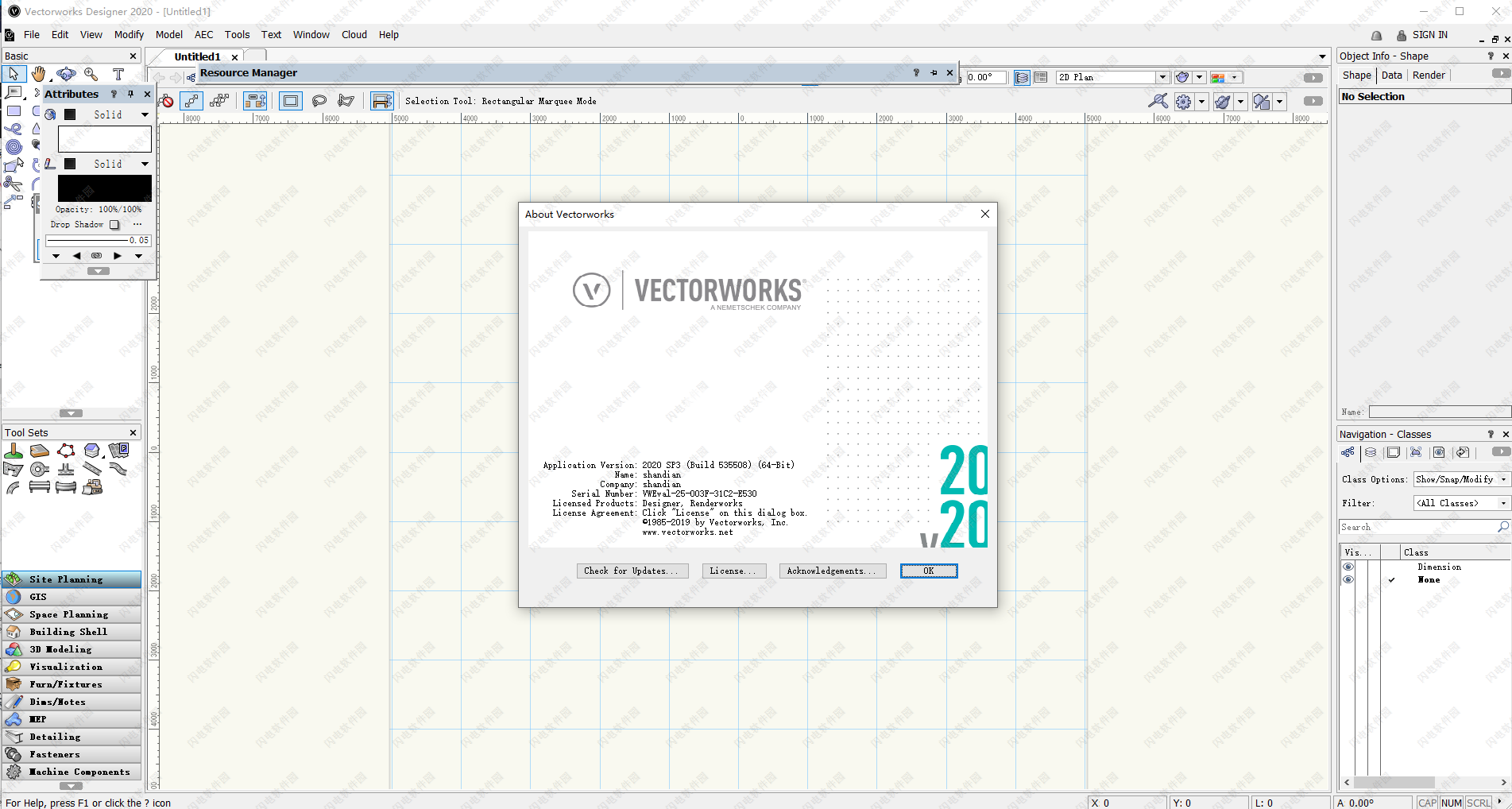The image size is (1512, 809).
Task: Click SIGN IN at top right
Action: click(x=1429, y=35)
